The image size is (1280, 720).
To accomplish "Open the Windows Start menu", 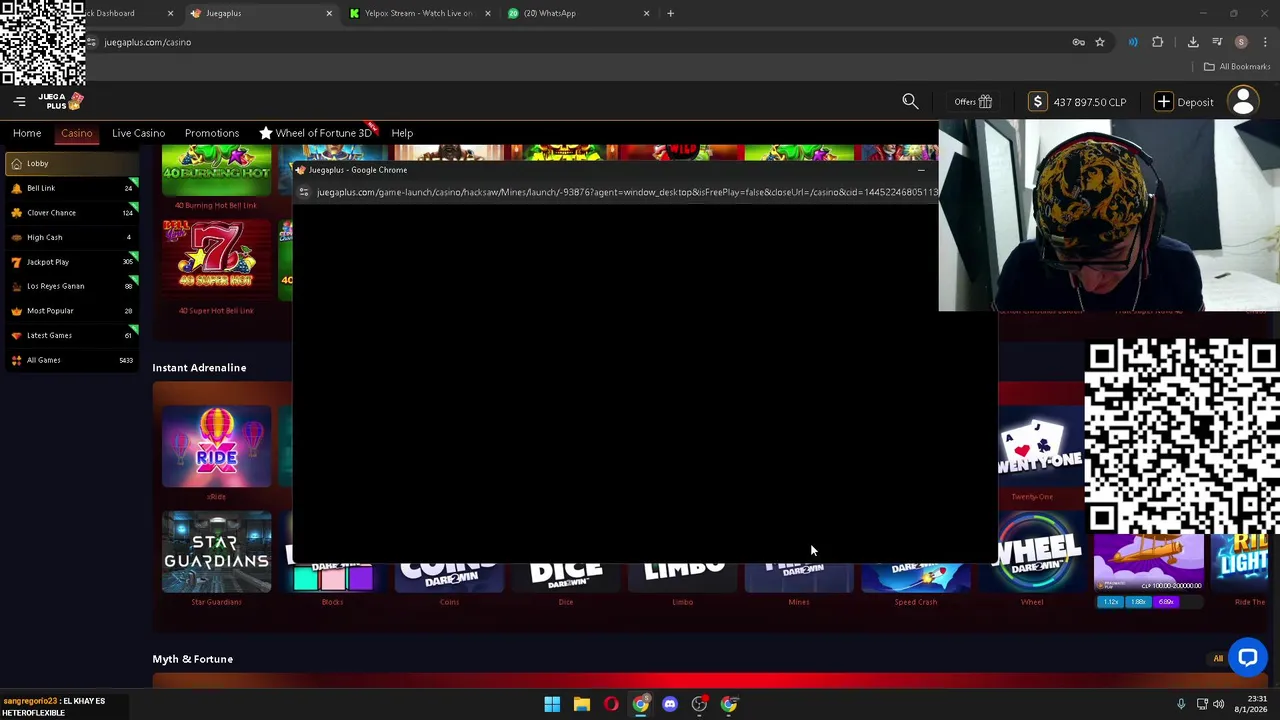I will [x=552, y=704].
